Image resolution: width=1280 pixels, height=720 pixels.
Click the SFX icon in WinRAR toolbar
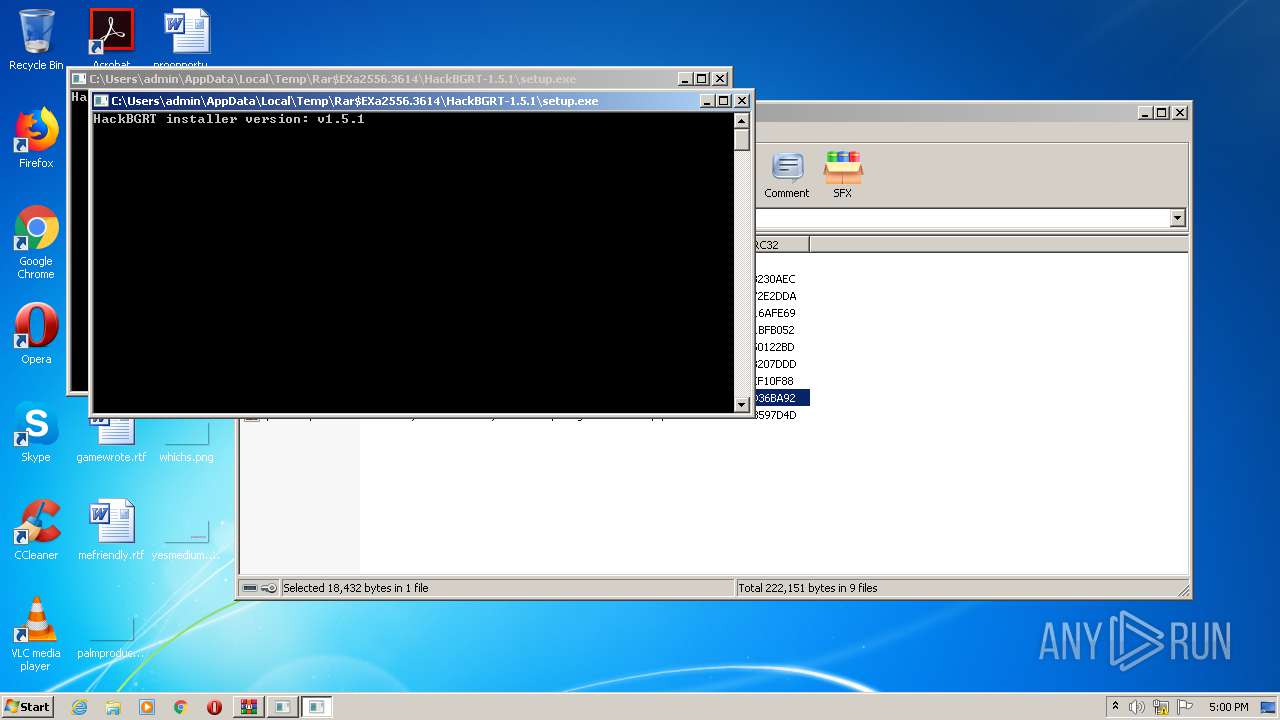tap(843, 175)
